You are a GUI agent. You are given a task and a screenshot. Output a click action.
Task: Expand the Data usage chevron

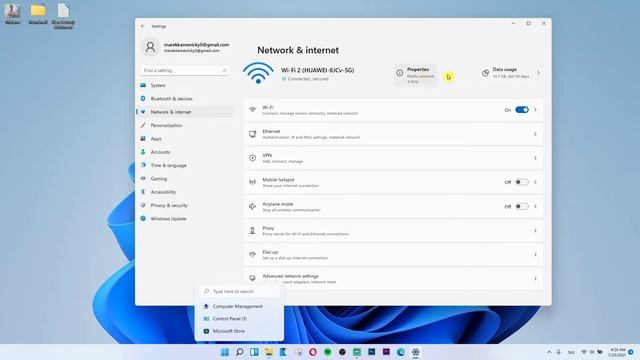click(538, 73)
